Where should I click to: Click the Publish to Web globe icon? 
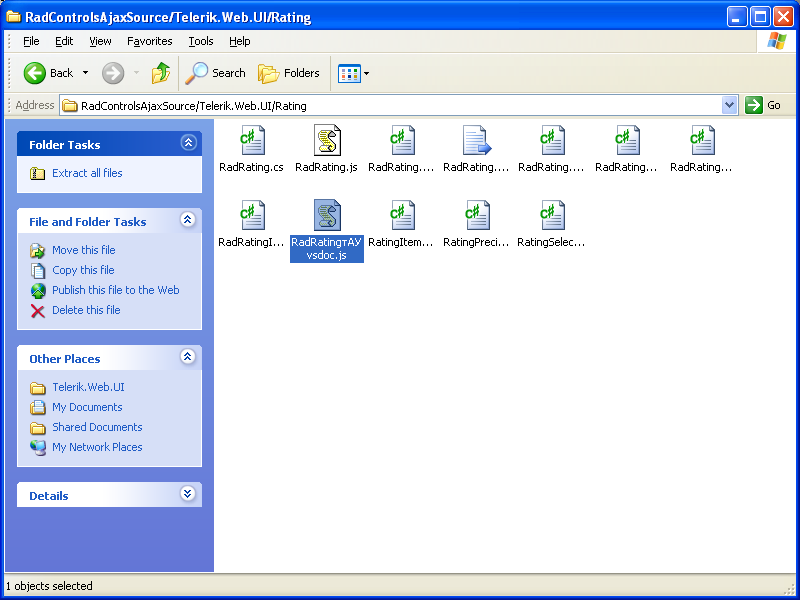click(x=38, y=290)
